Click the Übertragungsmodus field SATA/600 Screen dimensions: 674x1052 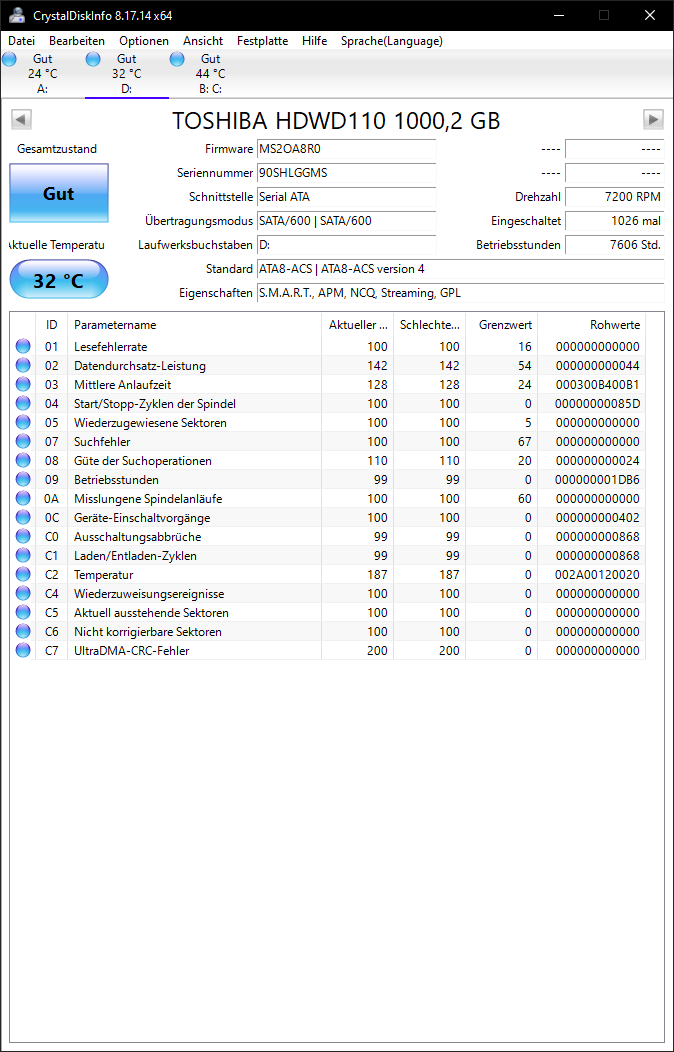point(346,221)
